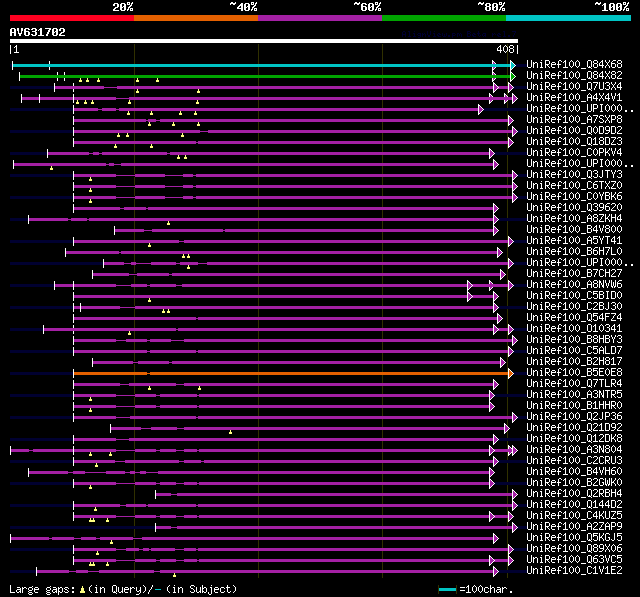Open the UniRef100_Q84X82 hit label

(x=574, y=75)
